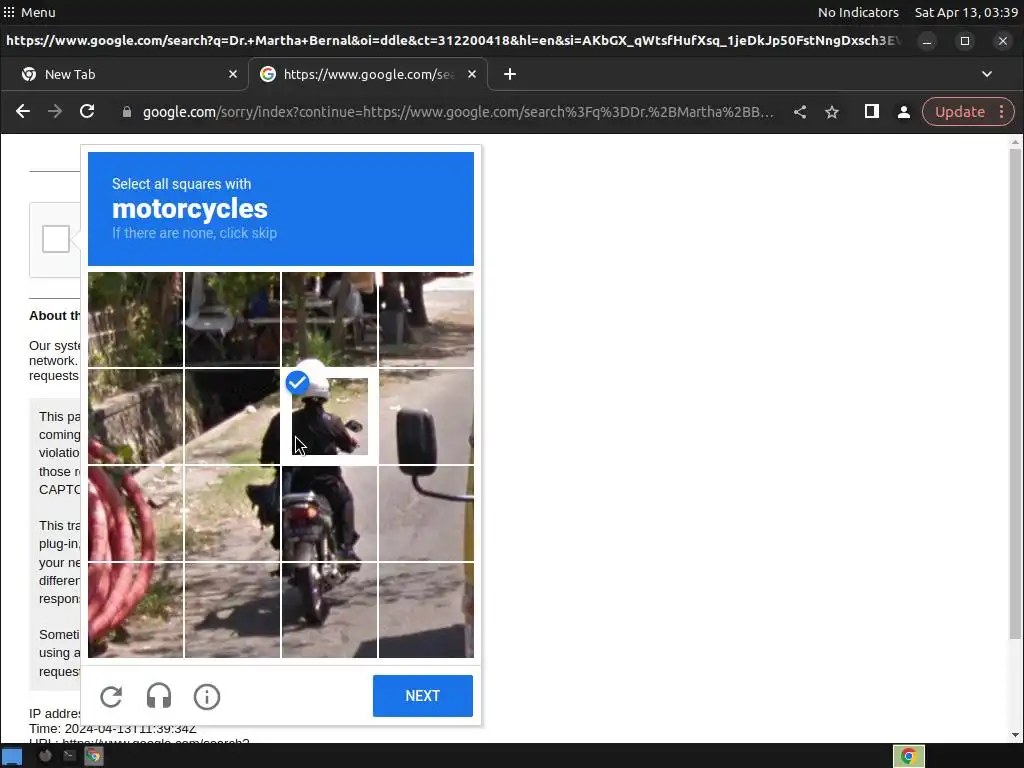Click the Chrome tray icon at bottom right
Viewport: 1024px width, 768px height.
[908, 756]
